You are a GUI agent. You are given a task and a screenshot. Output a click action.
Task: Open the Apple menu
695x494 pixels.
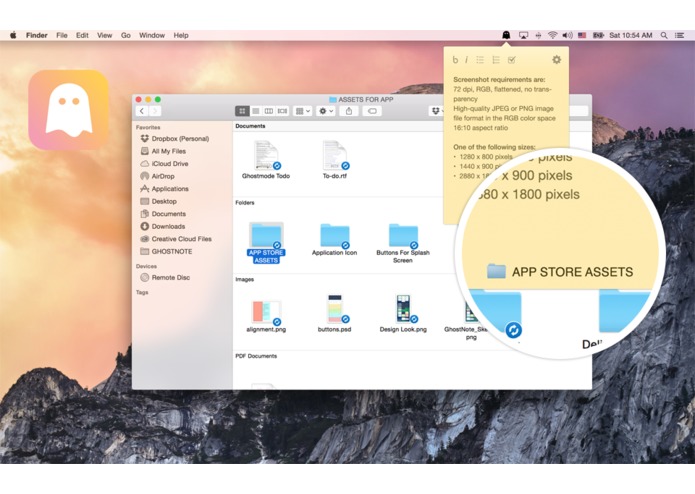pyautogui.click(x=13, y=35)
